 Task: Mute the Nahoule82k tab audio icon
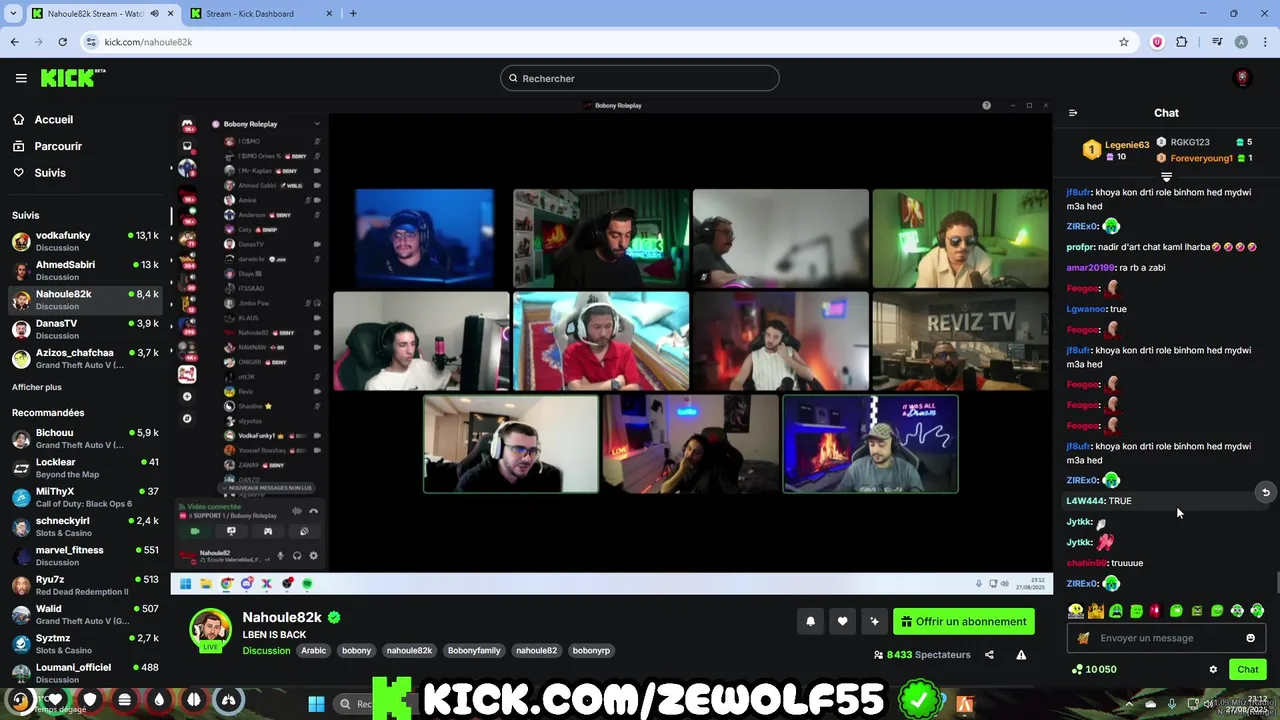156,14
